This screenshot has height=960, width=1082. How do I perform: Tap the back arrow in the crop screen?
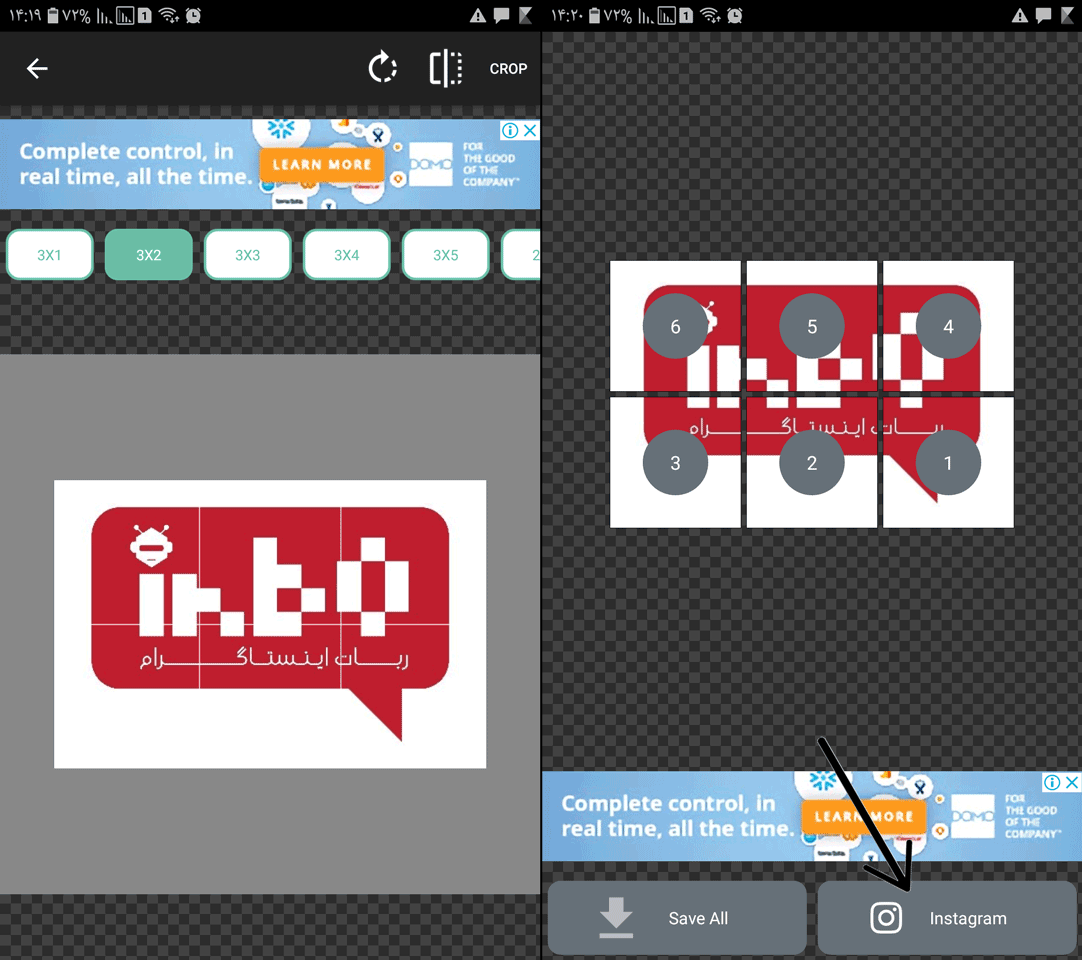[x=37, y=68]
